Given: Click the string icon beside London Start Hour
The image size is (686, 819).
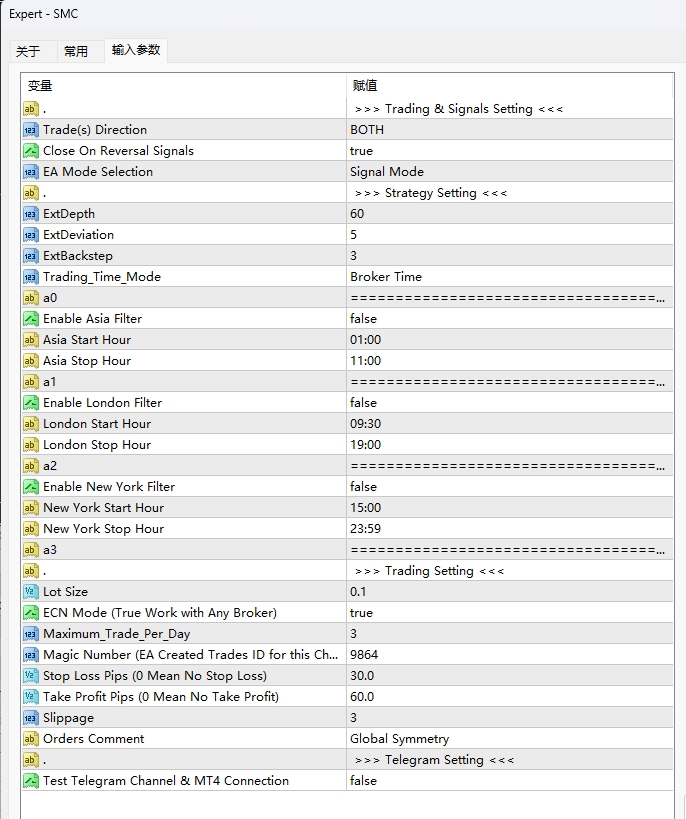Looking at the screenshot, I should coord(31,424).
